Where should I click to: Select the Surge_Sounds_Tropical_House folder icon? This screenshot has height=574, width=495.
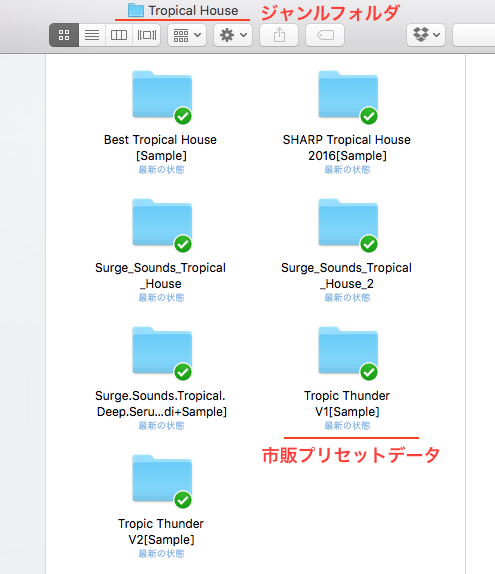[162, 223]
